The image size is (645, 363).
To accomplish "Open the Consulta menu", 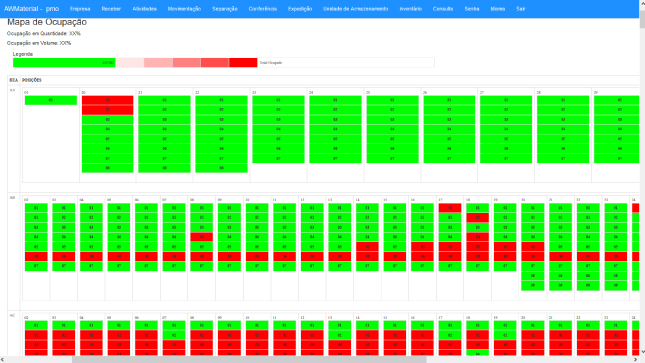I will coord(443,9).
